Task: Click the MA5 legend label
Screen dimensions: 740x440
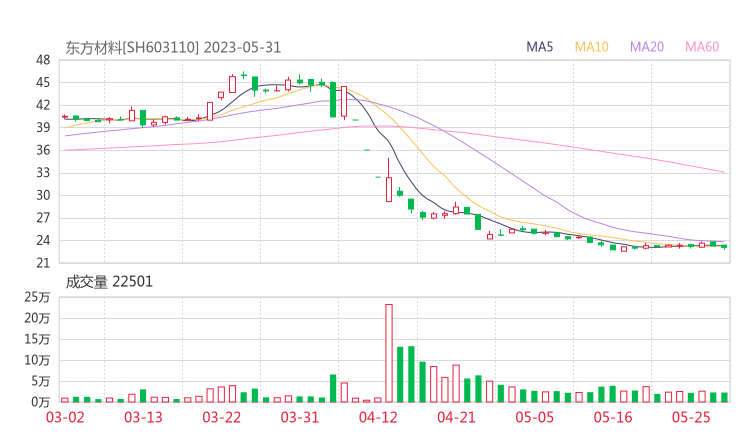Action: (539, 47)
